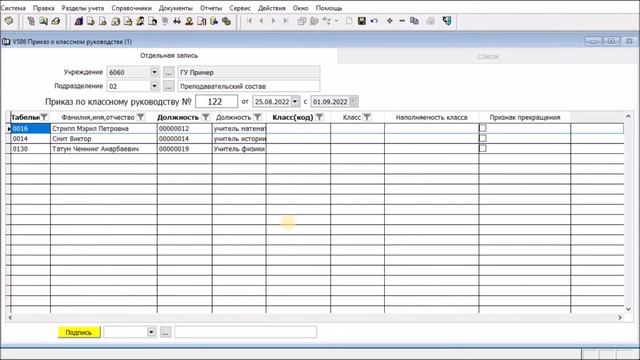The width and height of the screenshot is (640, 360).
Task: Tick Признак прекращения for Стрипп Мэрил Петровна
Action: (x=482, y=128)
